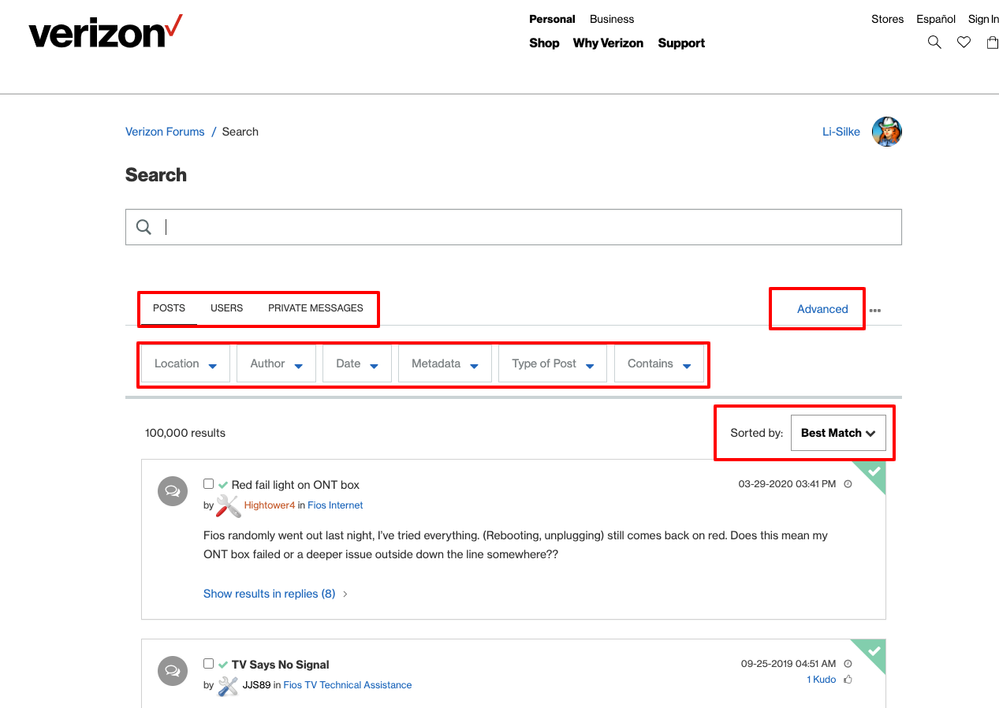Click the clock icon beside 09-25-2019 date

[848, 664]
